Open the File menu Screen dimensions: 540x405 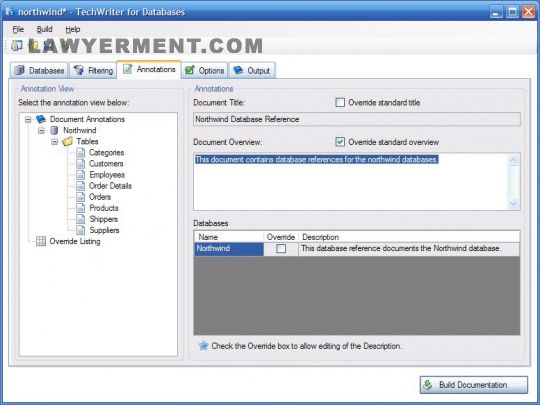pyautogui.click(x=18, y=29)
